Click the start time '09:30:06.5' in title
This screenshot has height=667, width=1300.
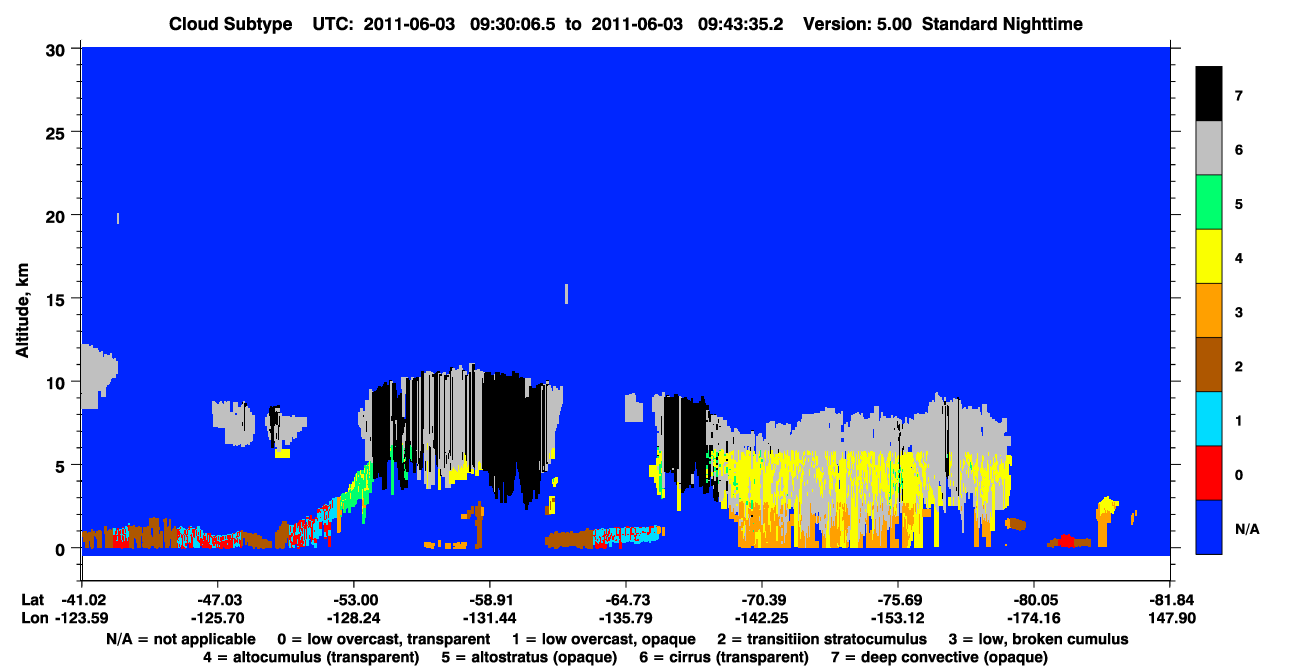coord(514,24)
